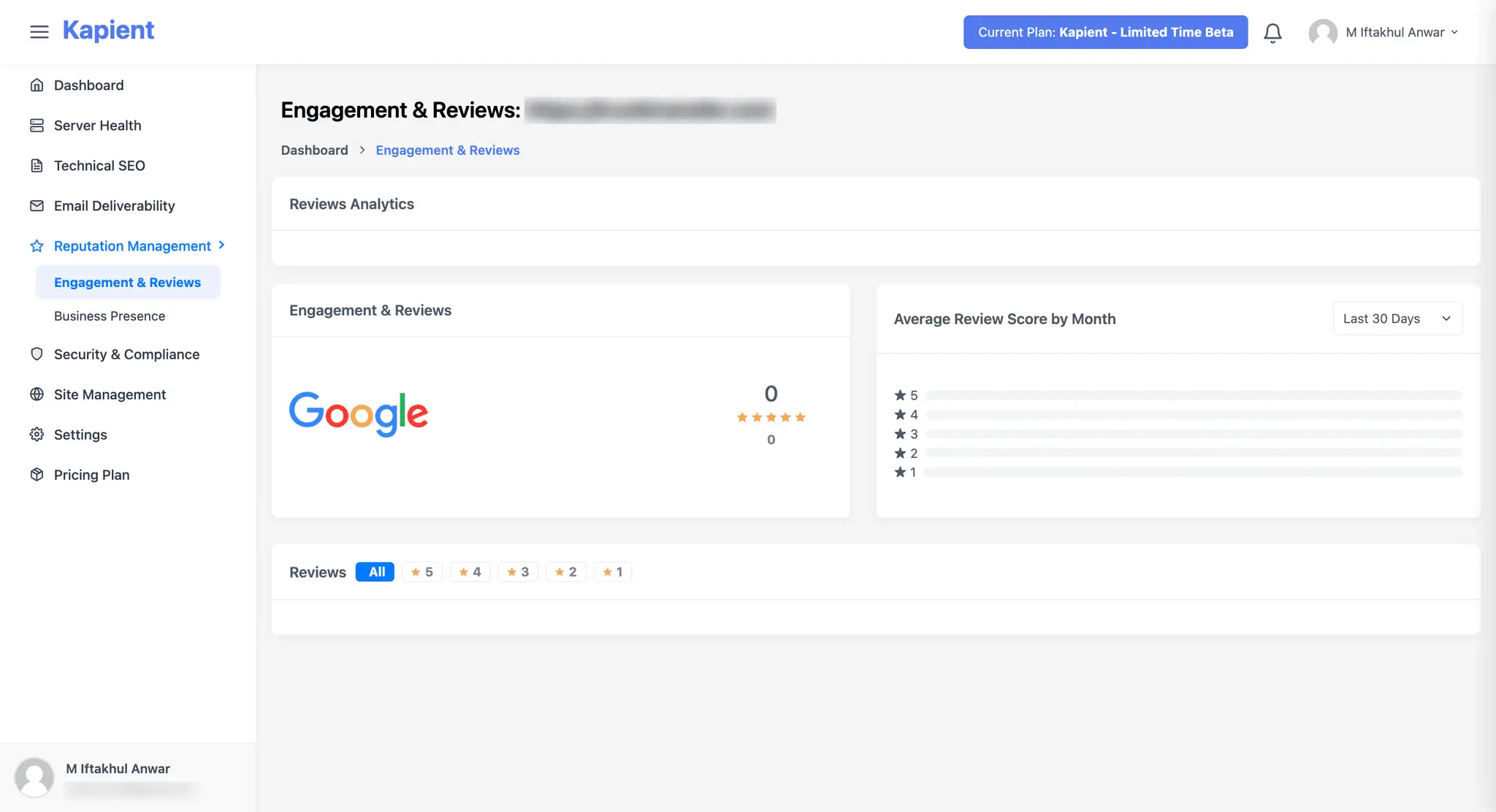
Task: Click the Email Deliverability envelope icon
Action: click(x=37, y=206)
